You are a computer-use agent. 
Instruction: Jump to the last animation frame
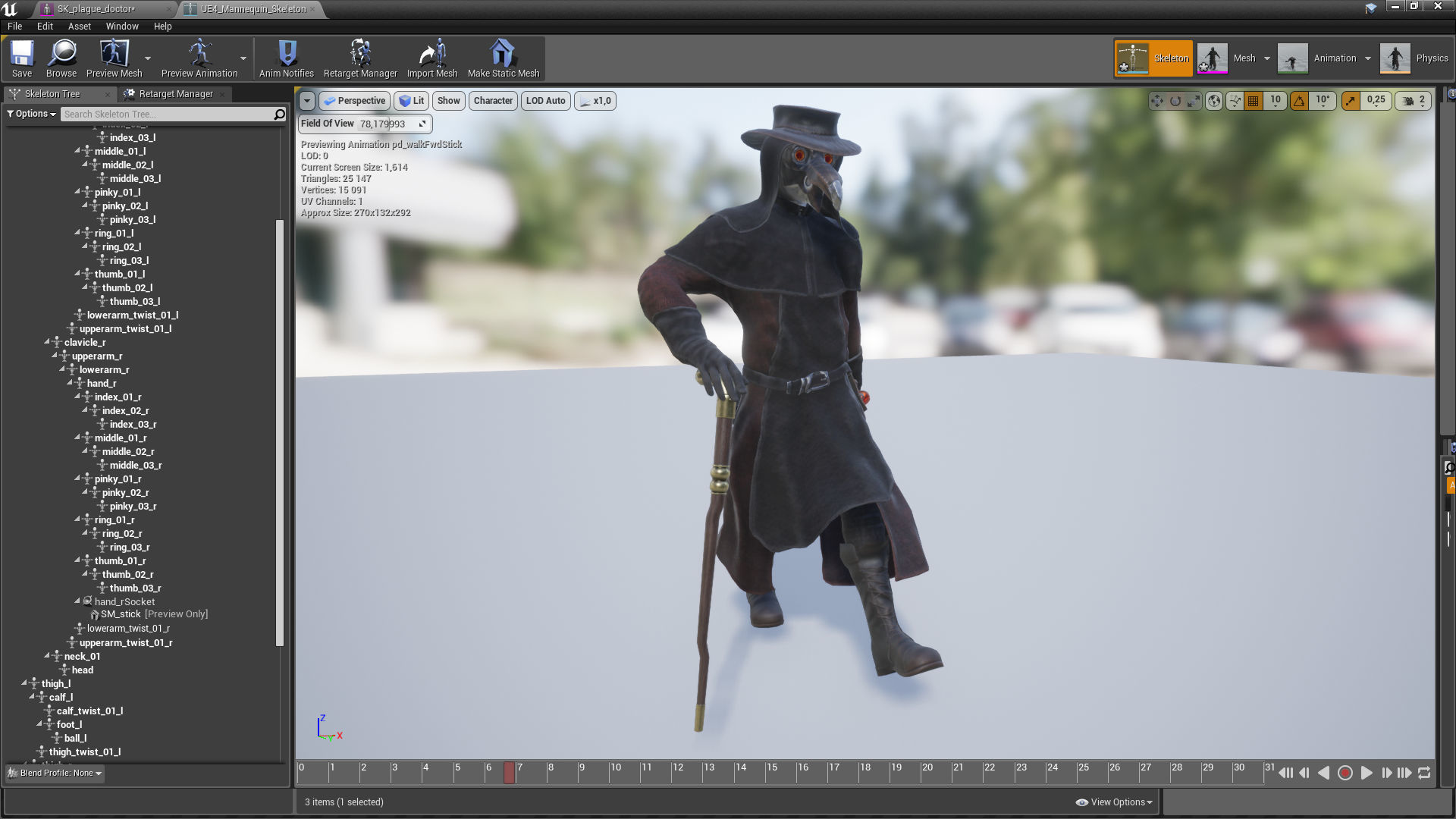coord(1404,773)
